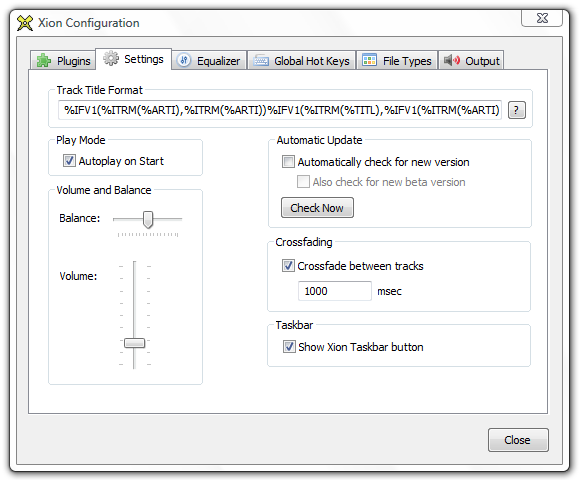Click the File Types grid icon
581x480 pixels.
click(x=369, y=60)
